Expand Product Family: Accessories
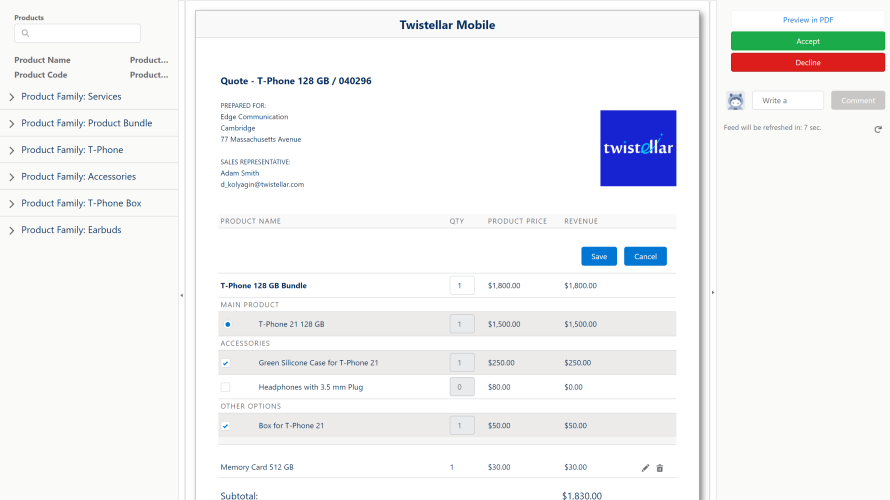This screenshot has height=500, width=890. pos(12,177)
